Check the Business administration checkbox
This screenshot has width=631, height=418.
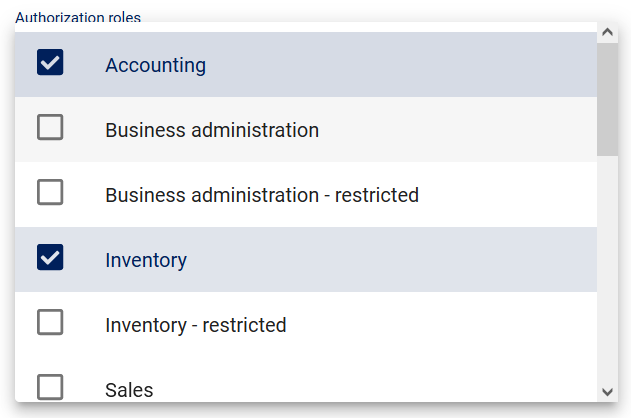point(50,128)
